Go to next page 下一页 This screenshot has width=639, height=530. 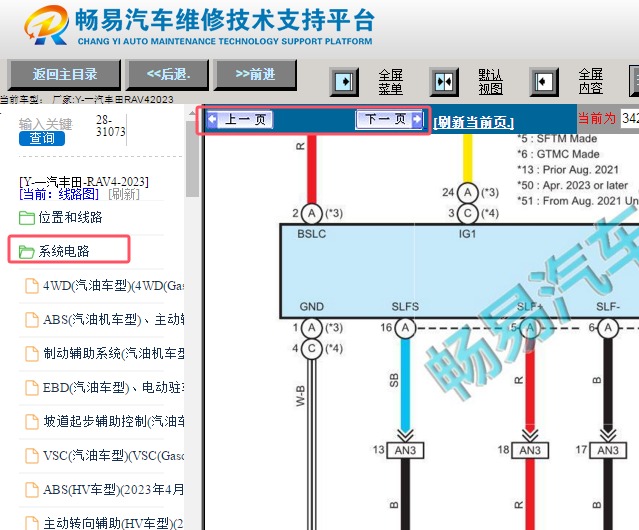389,119
